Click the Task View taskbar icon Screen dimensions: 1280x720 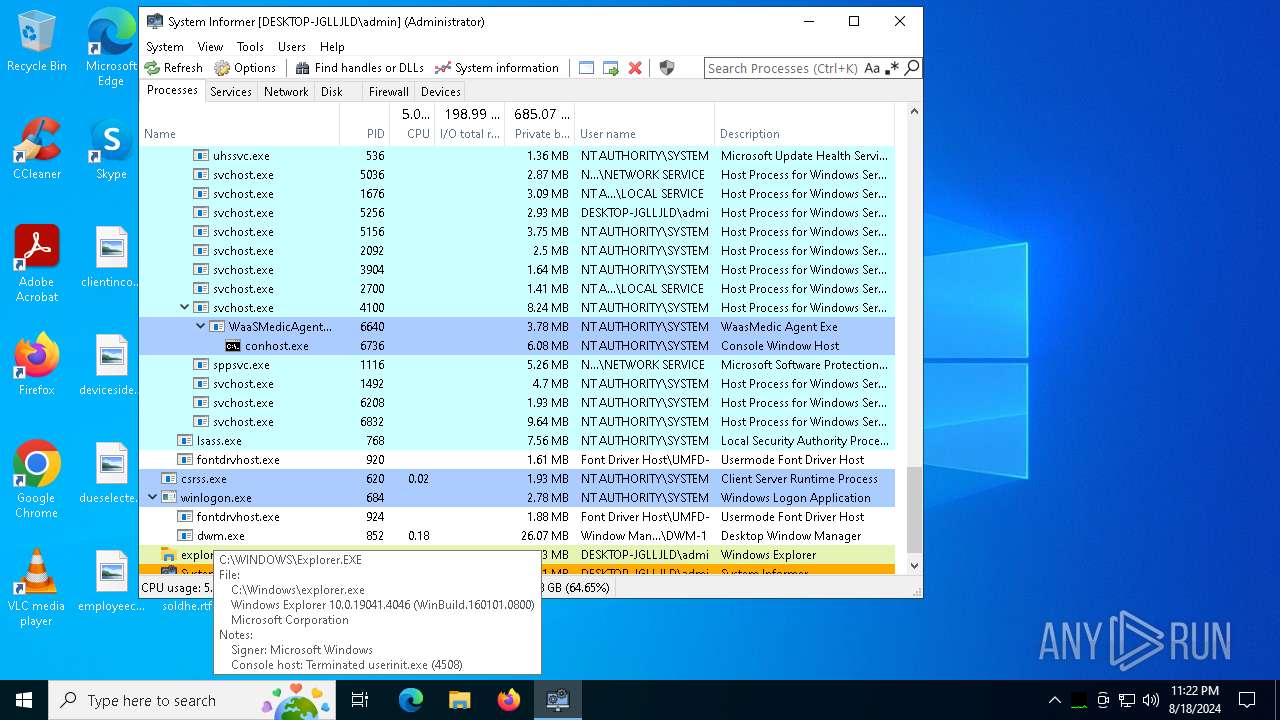360,700
